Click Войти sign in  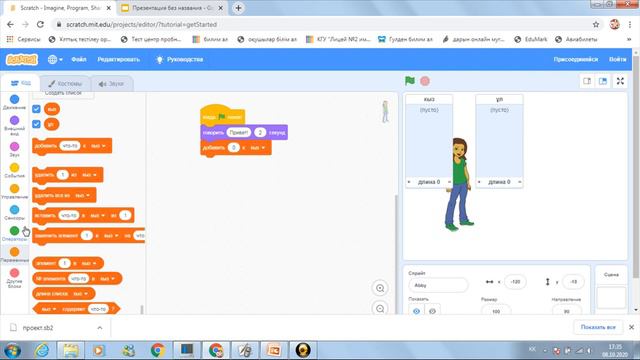618,60
